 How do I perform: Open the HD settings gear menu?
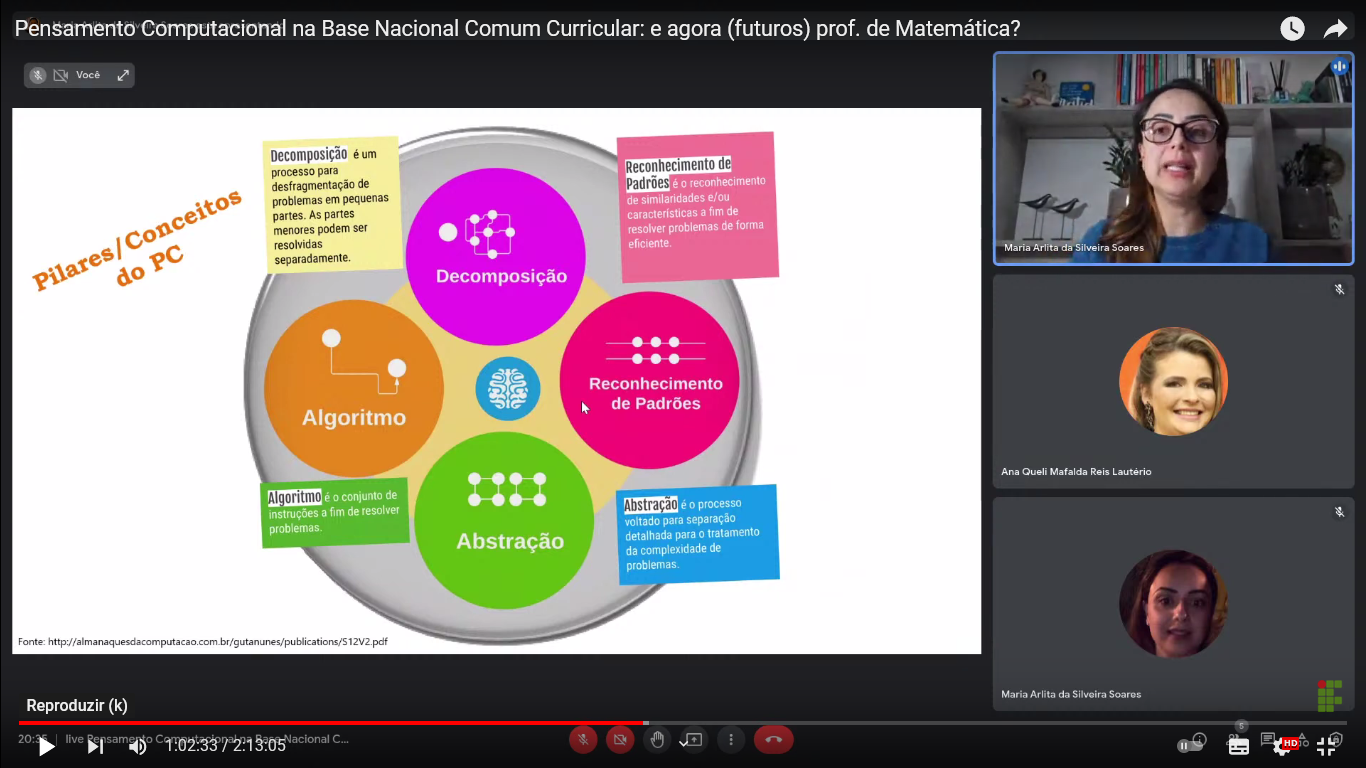pyautogui.click(x=1283, y=746)
